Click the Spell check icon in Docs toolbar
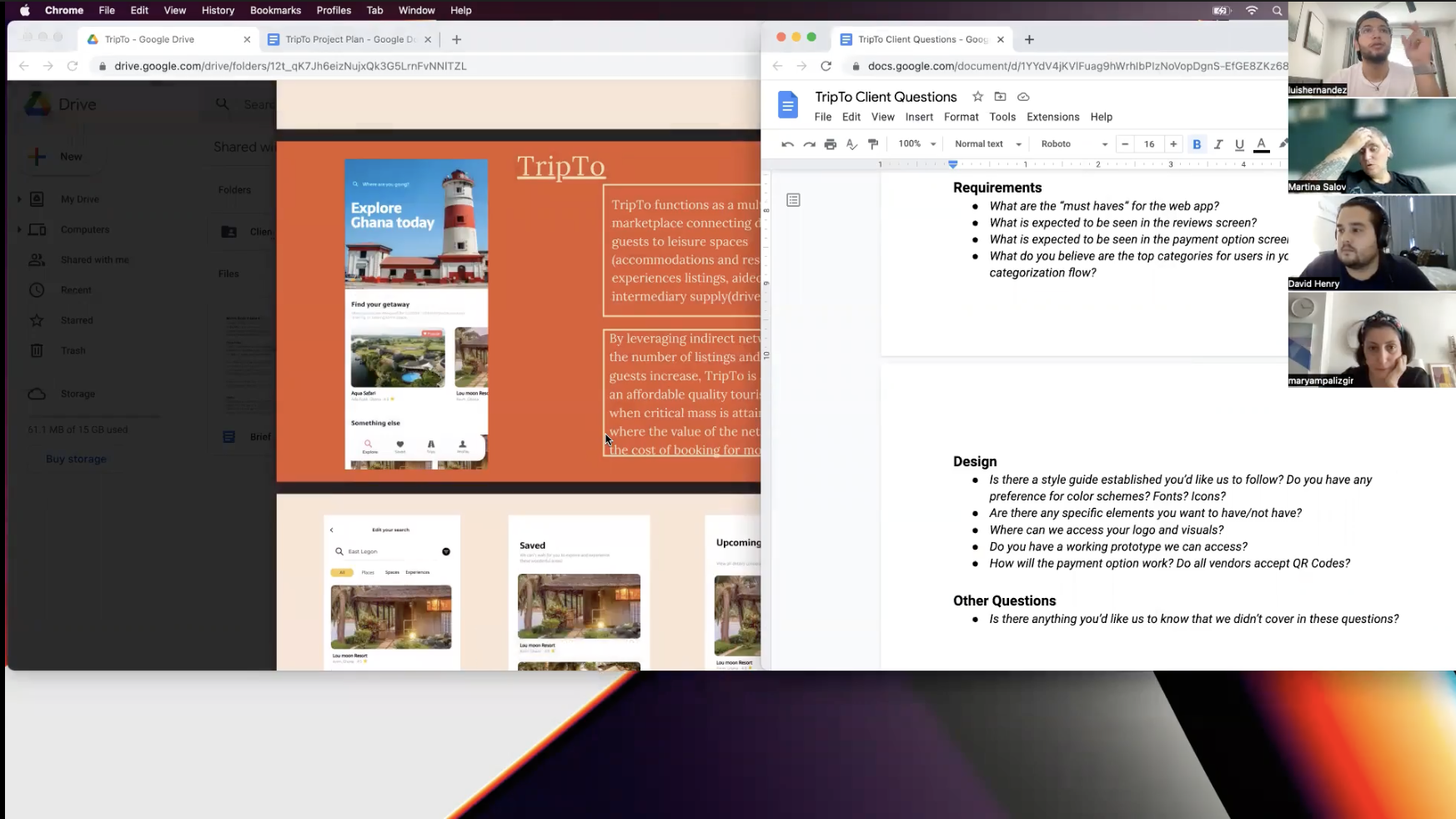 coord(851,144)
